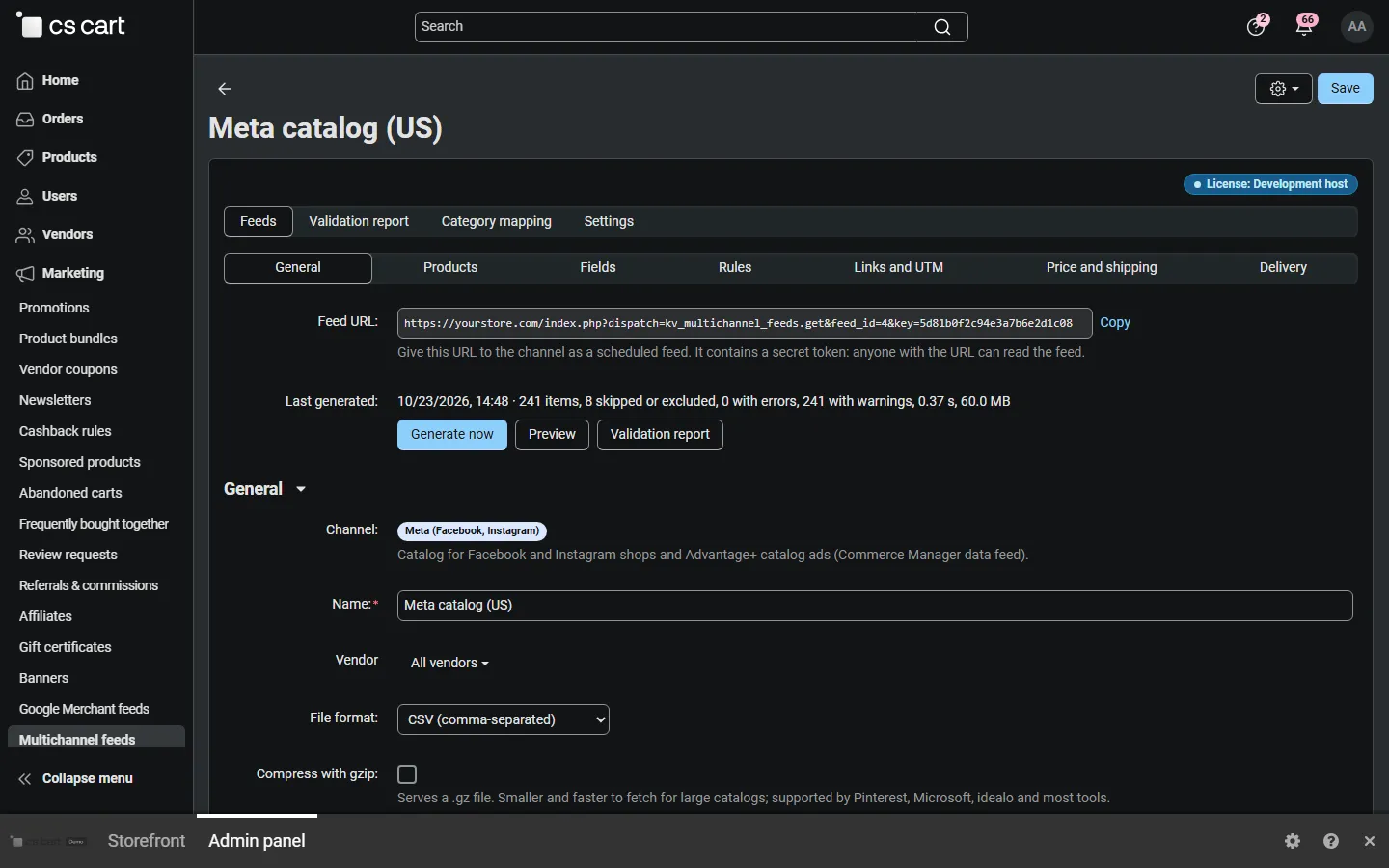Viewport: 1389px width, 868px height.
Task: Click the search magnifier icon
Action: (942, 27)
